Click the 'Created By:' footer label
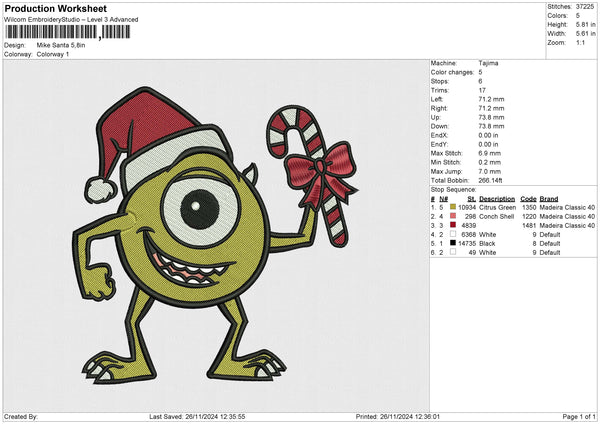 point(21,416)
